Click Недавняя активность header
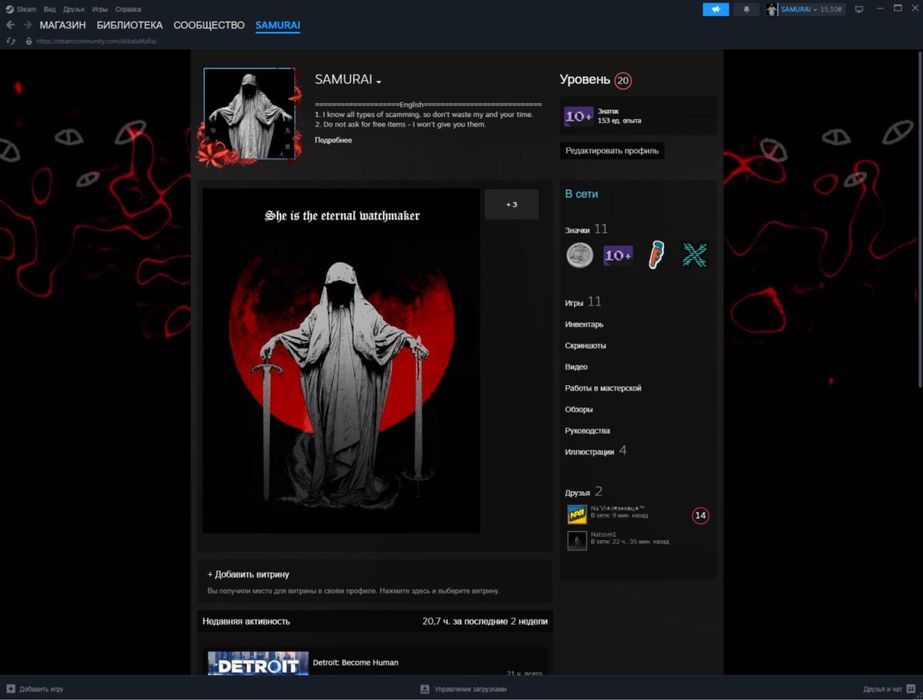 [246, 621]
